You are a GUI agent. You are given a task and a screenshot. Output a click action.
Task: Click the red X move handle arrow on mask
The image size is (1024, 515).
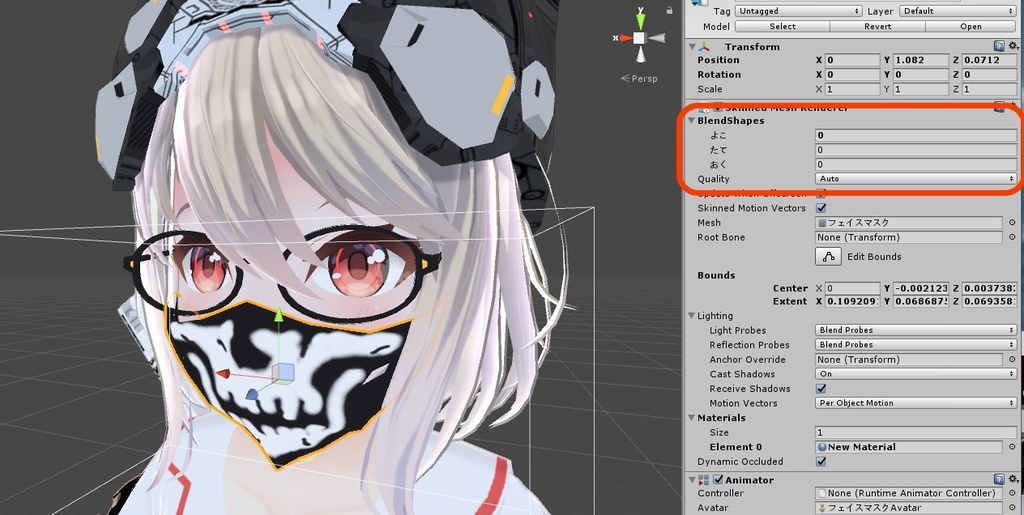click(x=223, y=373)
